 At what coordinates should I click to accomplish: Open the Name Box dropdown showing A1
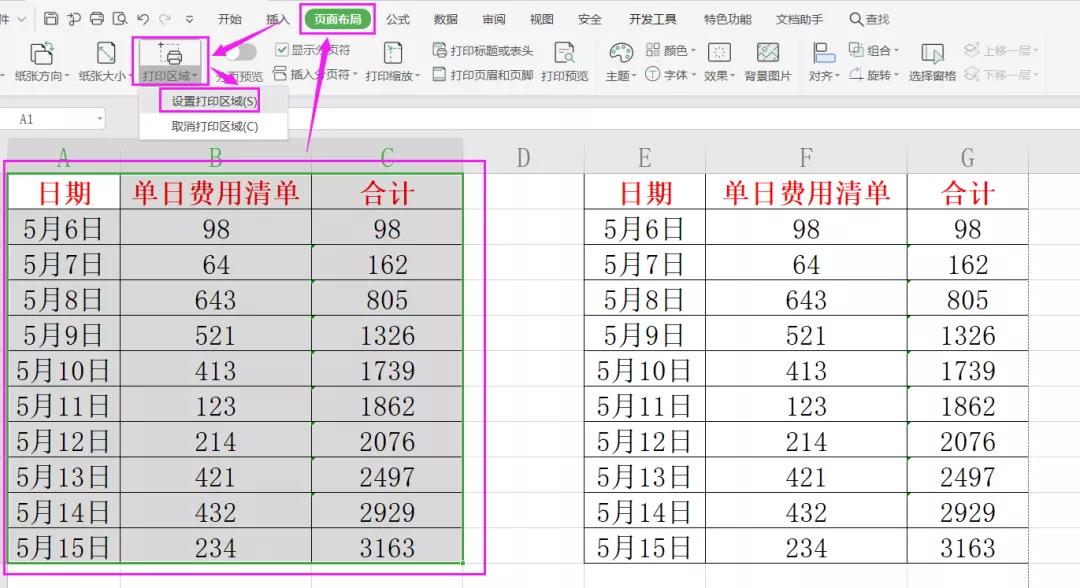click(100, 119)
